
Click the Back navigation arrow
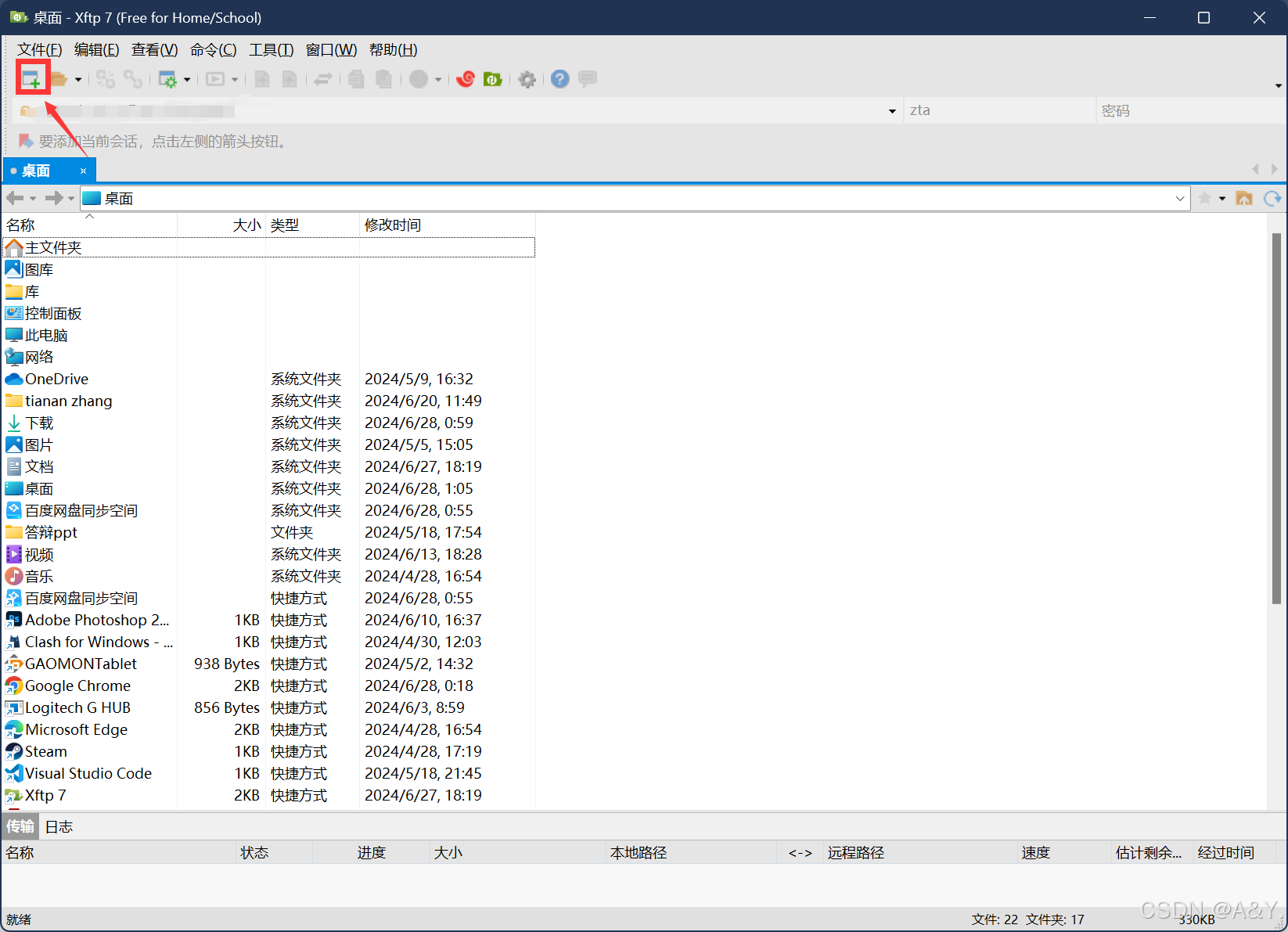[x=15, y=198]
